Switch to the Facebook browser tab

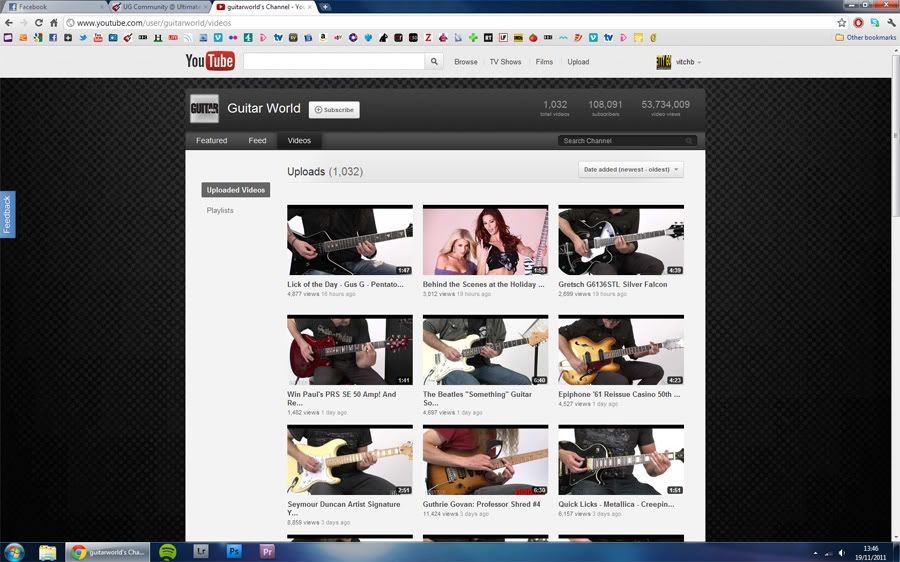click(x=55, y=7)
